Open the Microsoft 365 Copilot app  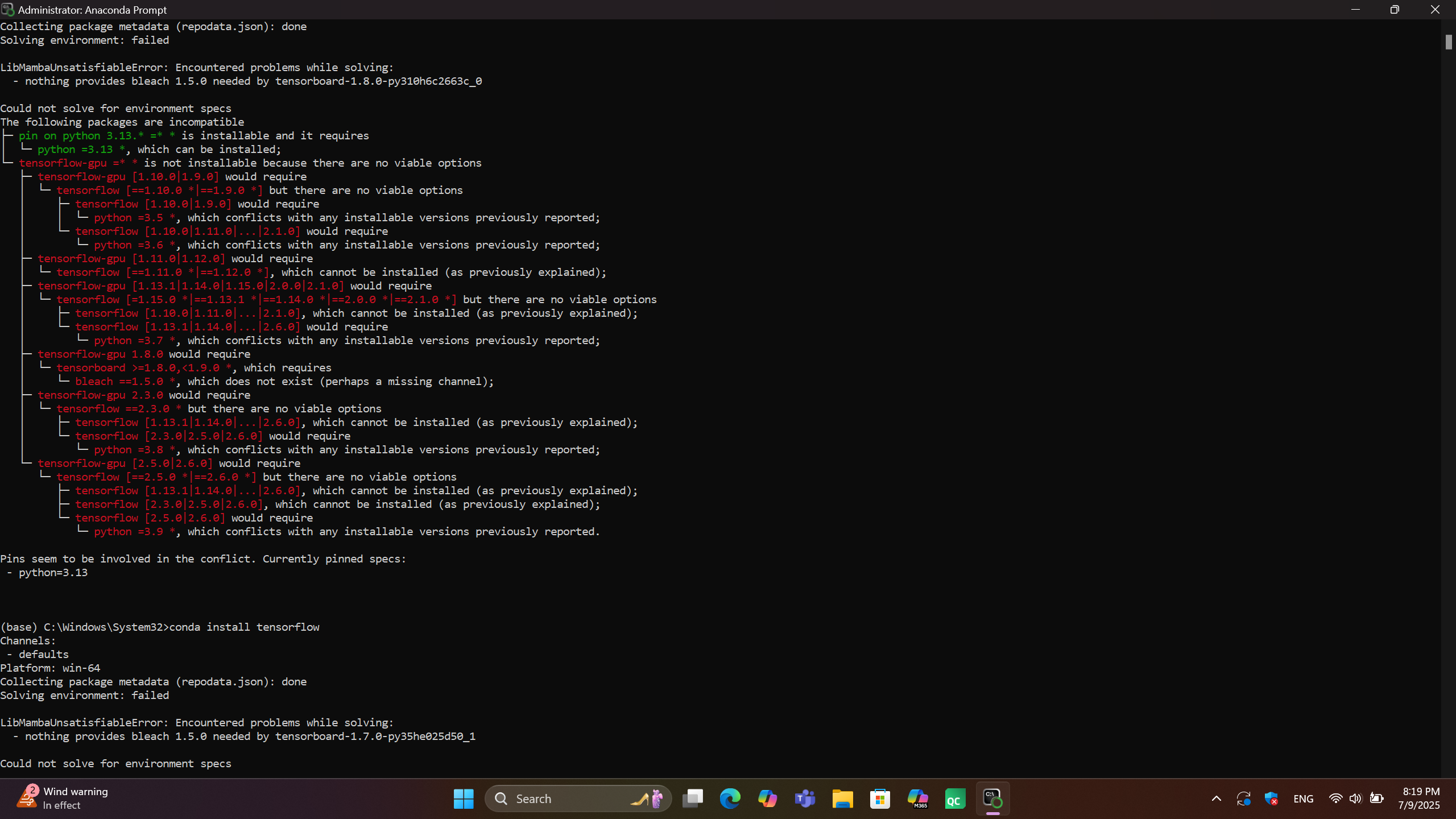point(917,799)
